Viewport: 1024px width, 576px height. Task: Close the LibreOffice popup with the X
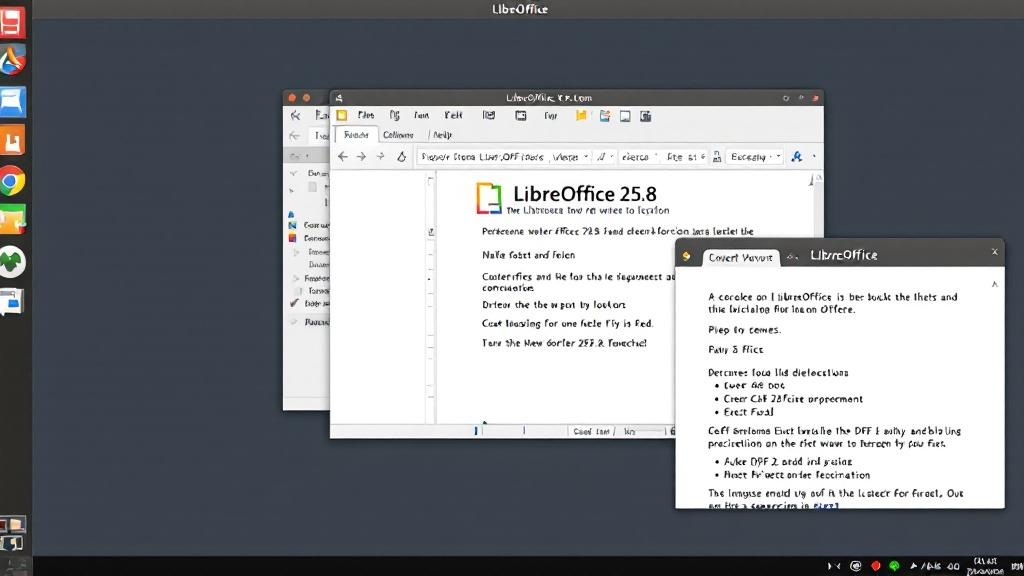click(x=995, y=251)
